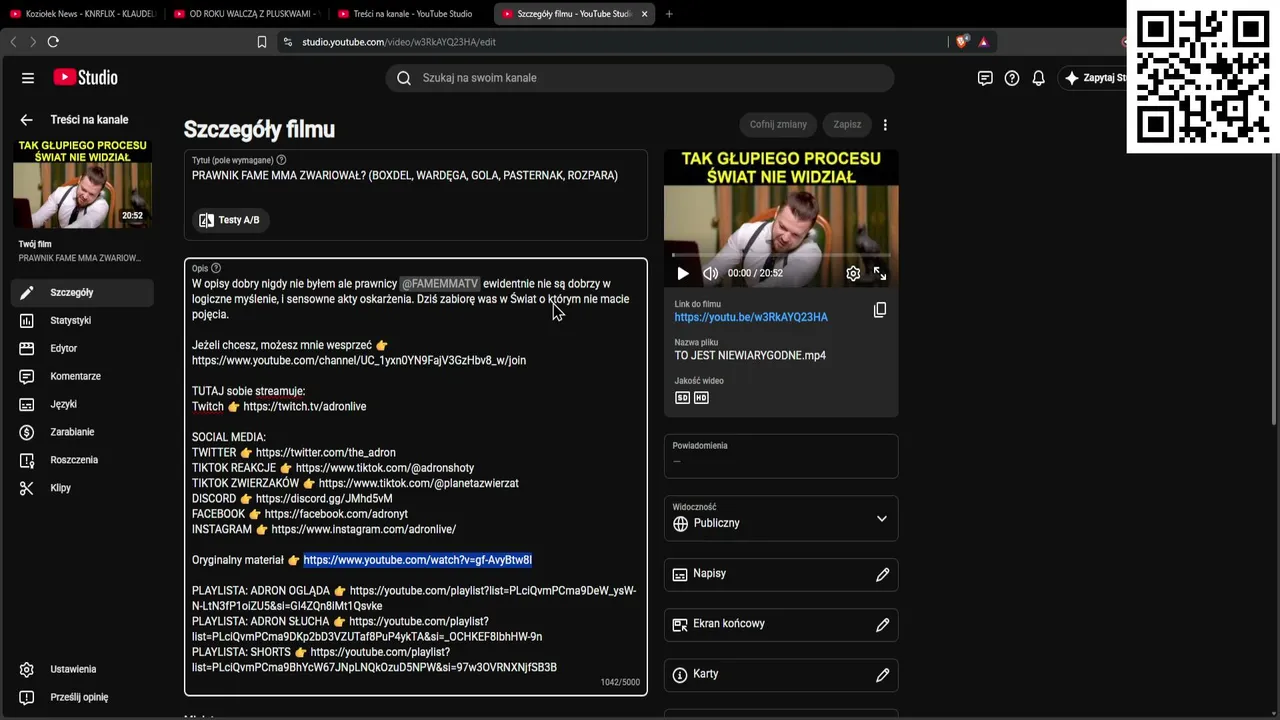Click the Instagram link in the description
Viewport: 1280px width, 720px height.
click(x=363, y=530)
